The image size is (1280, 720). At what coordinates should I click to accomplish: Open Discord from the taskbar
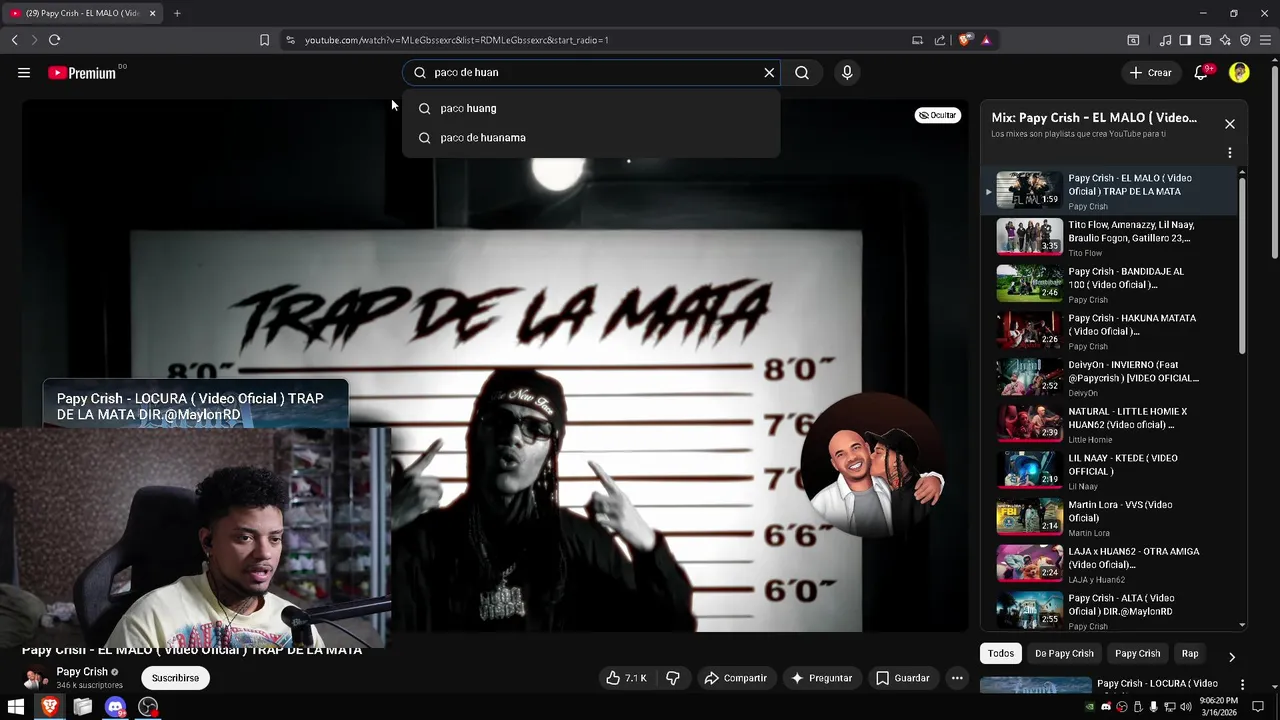[x=115, y=707]
